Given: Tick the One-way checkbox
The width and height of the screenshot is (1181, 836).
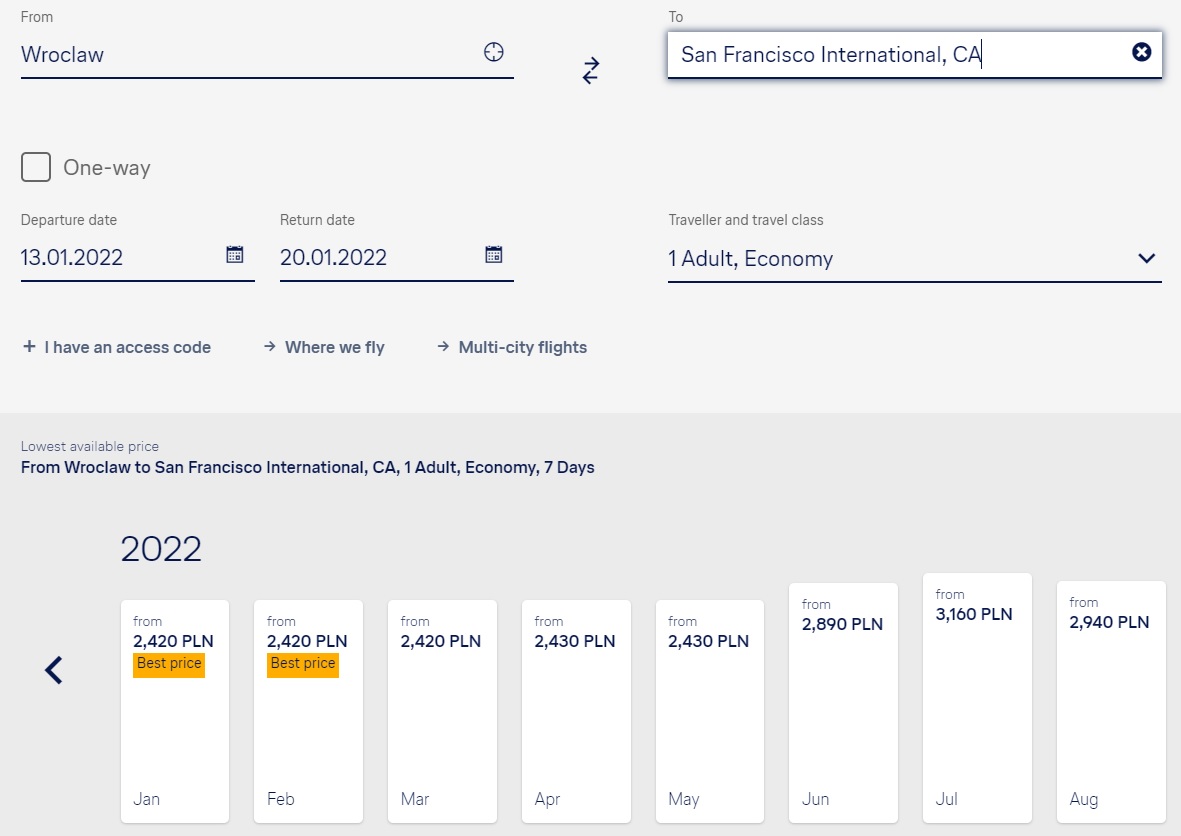Looking at the screenshot, I should (36, 167).
